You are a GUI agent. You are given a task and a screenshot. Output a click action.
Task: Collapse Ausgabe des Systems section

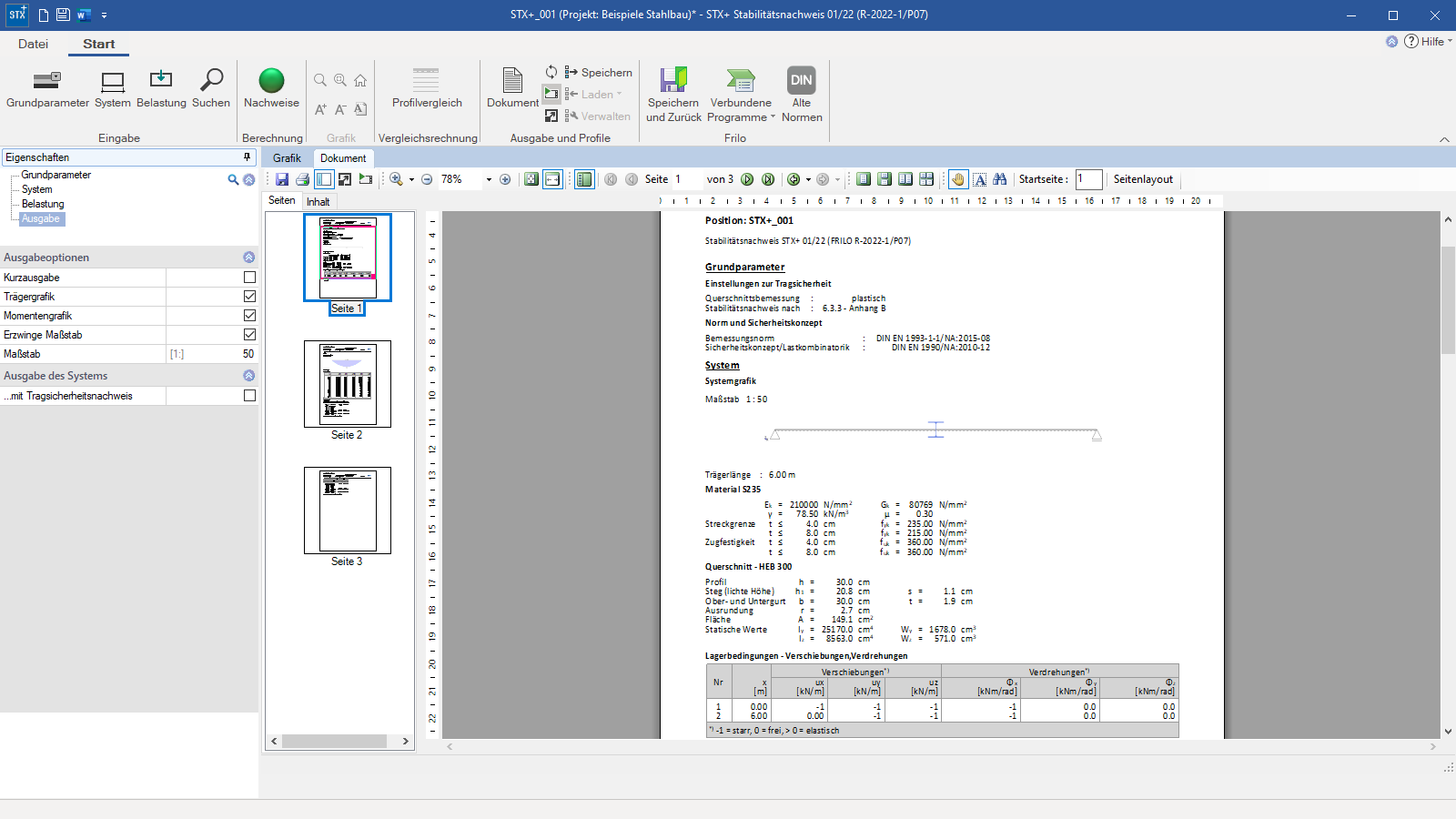coord(248,376)
